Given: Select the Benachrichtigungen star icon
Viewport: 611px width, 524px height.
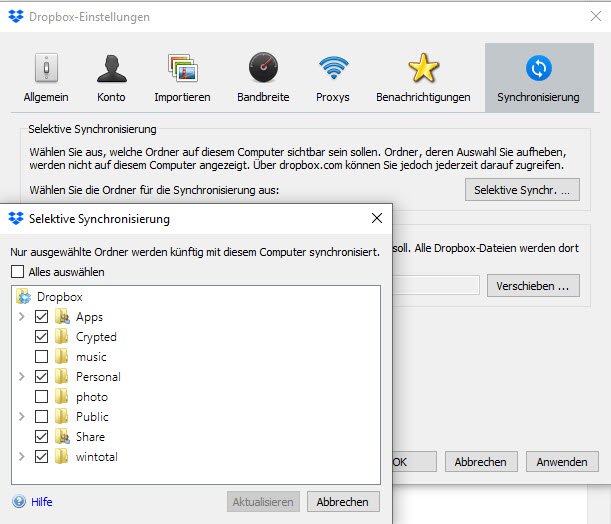Looking at the screenshot, I should click(423, 68).
